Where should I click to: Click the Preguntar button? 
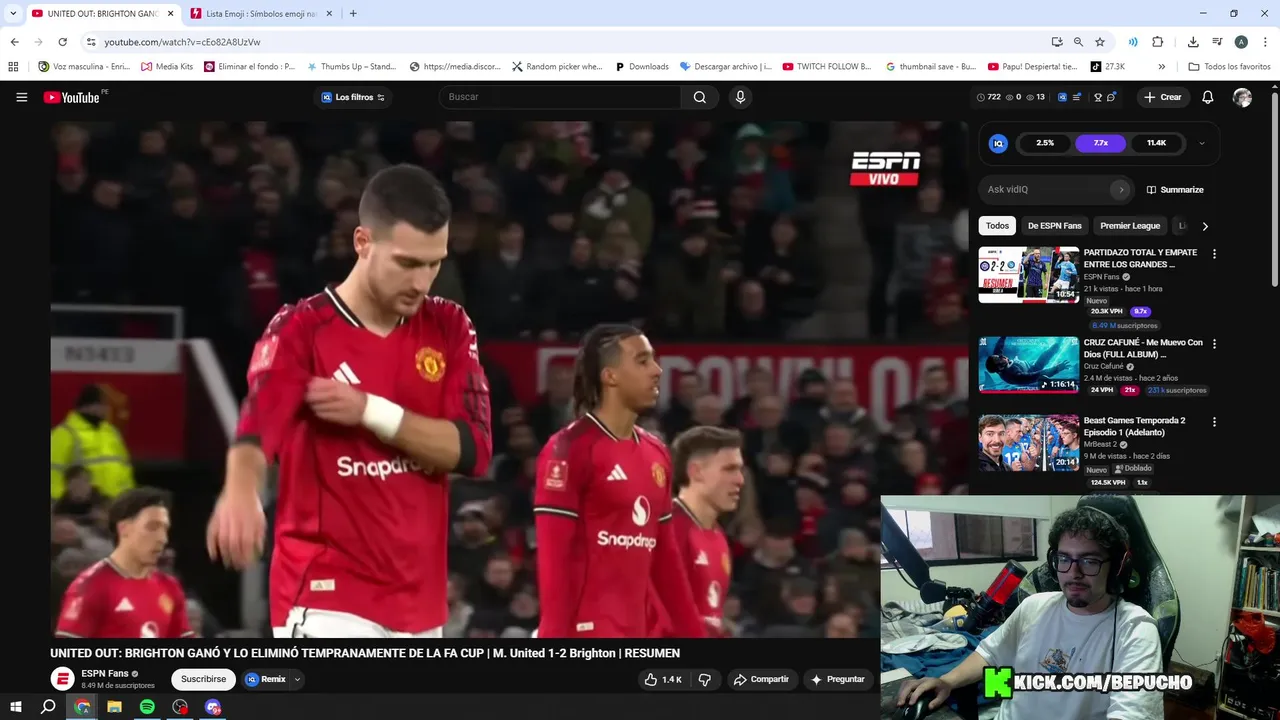coord(837,679)
